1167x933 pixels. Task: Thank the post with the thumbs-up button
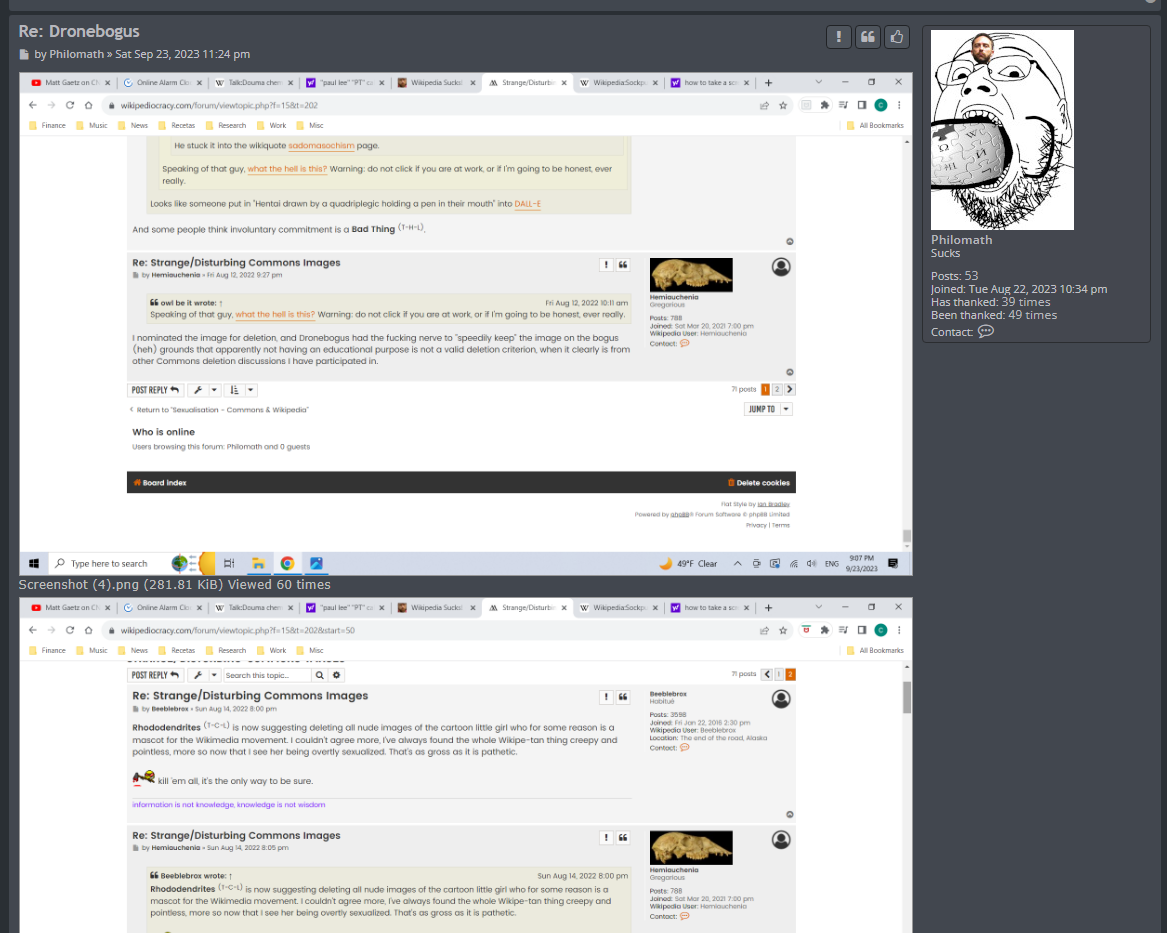click(897, 36)
